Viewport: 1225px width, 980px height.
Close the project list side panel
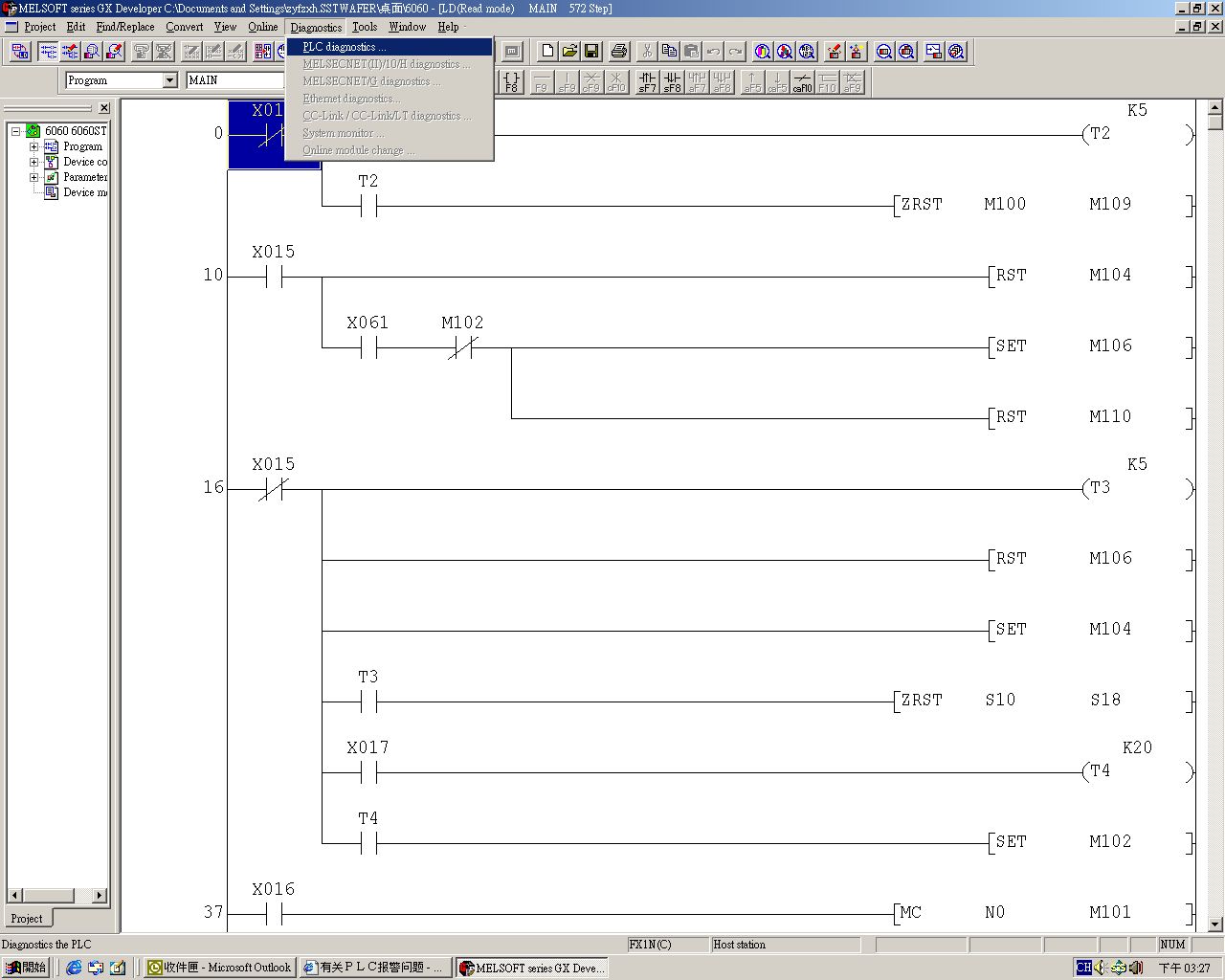point(104,108)
